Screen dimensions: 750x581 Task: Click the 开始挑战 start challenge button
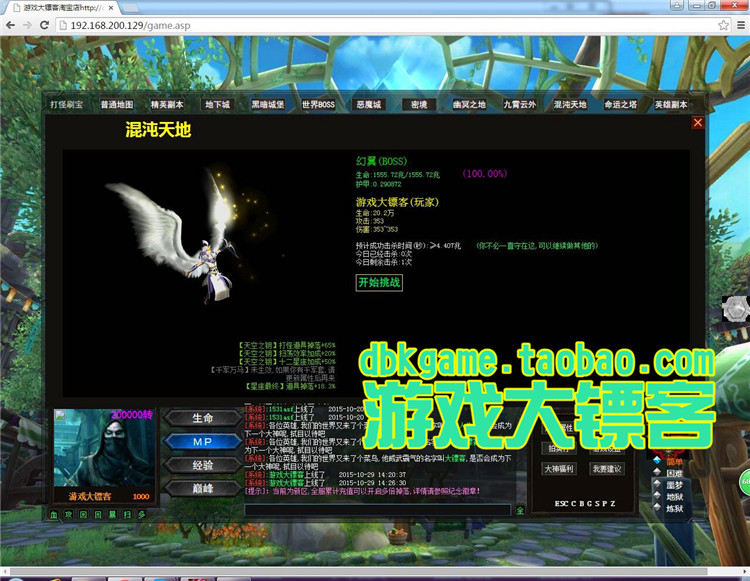click(x=379, y=282)
